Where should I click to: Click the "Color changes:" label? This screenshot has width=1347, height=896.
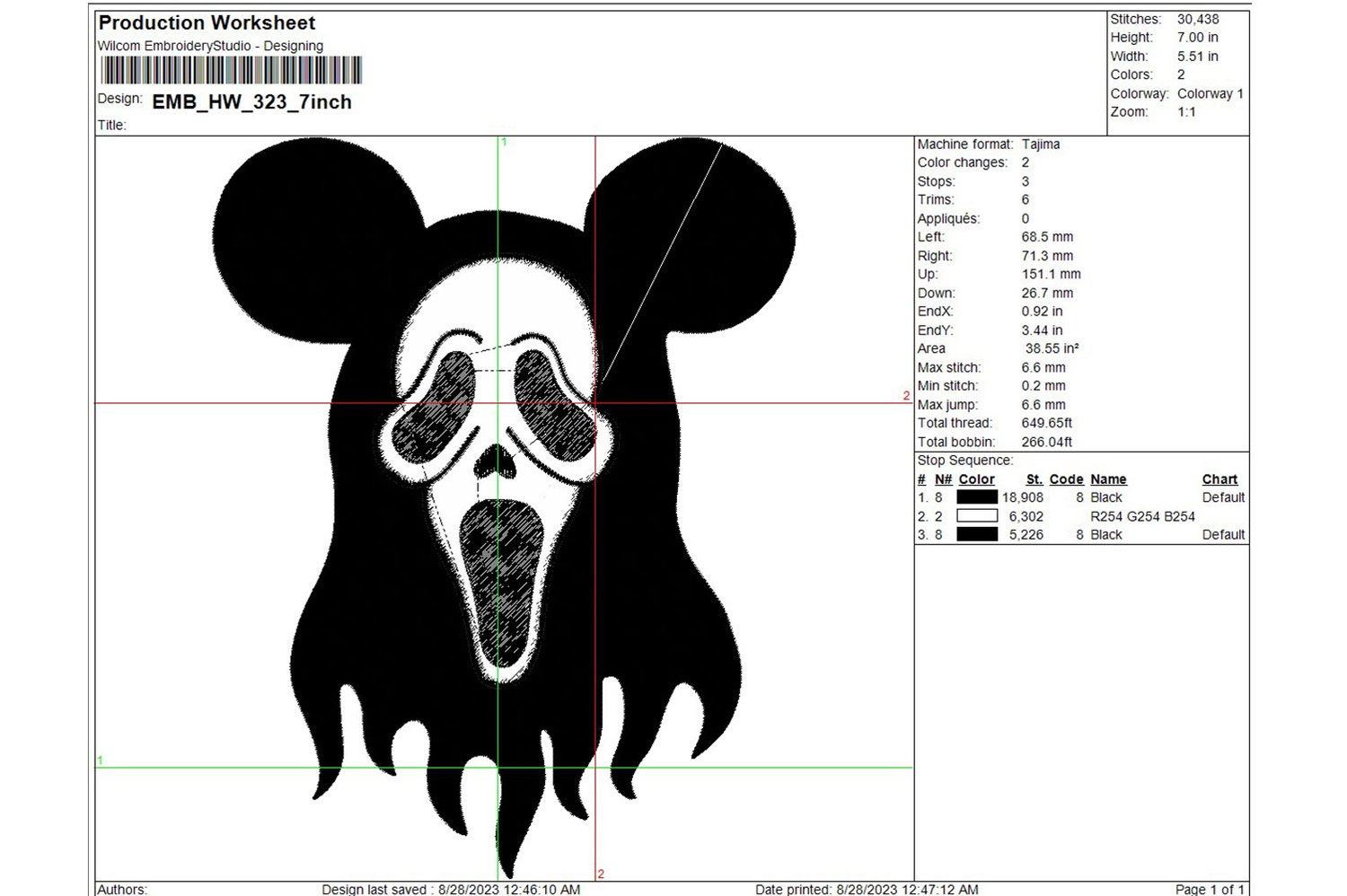(963, 163)
